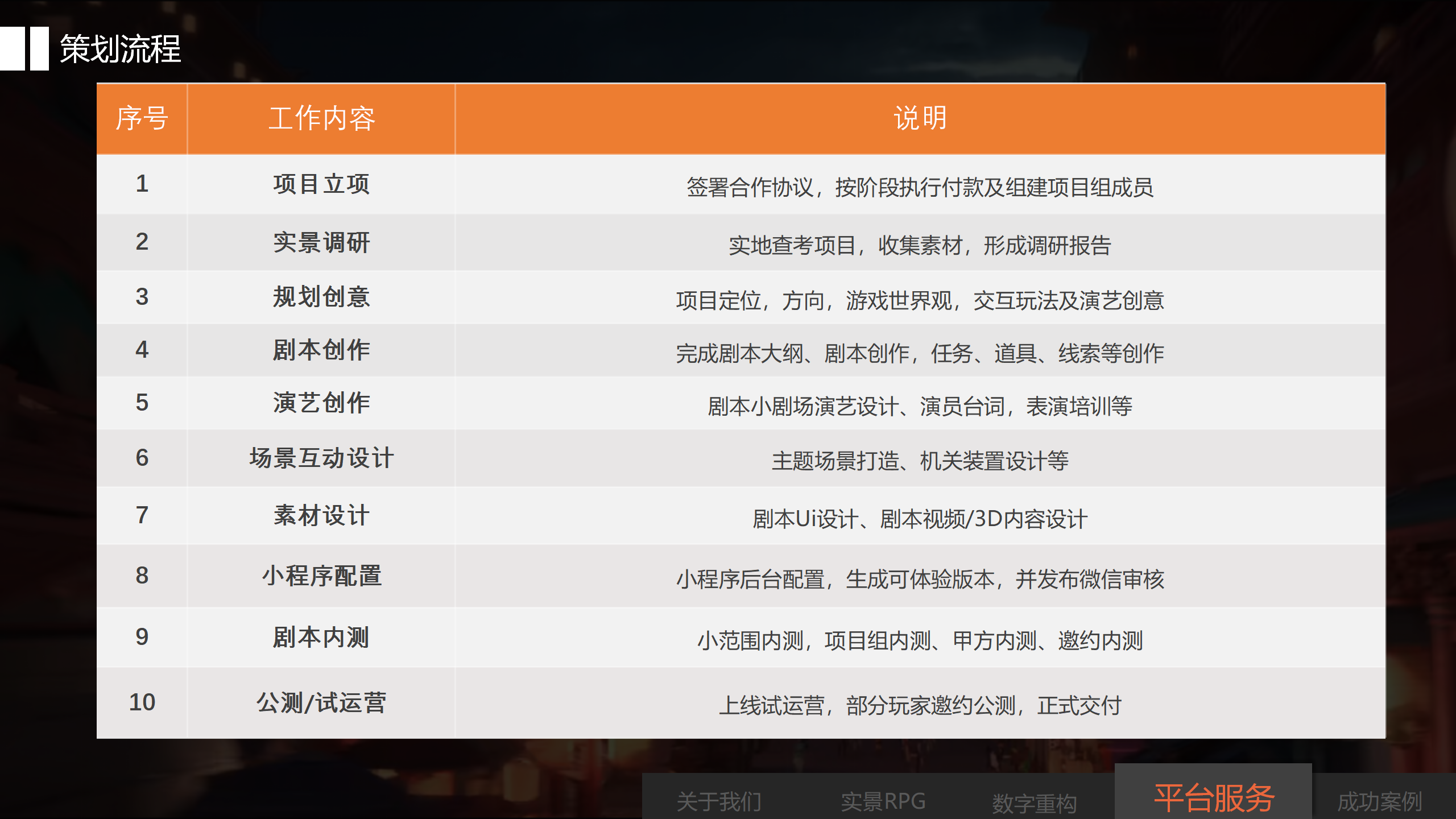Click sequence number 5 in the table
The height and width of the screenshot is (819, 1456).
[142, 403]
